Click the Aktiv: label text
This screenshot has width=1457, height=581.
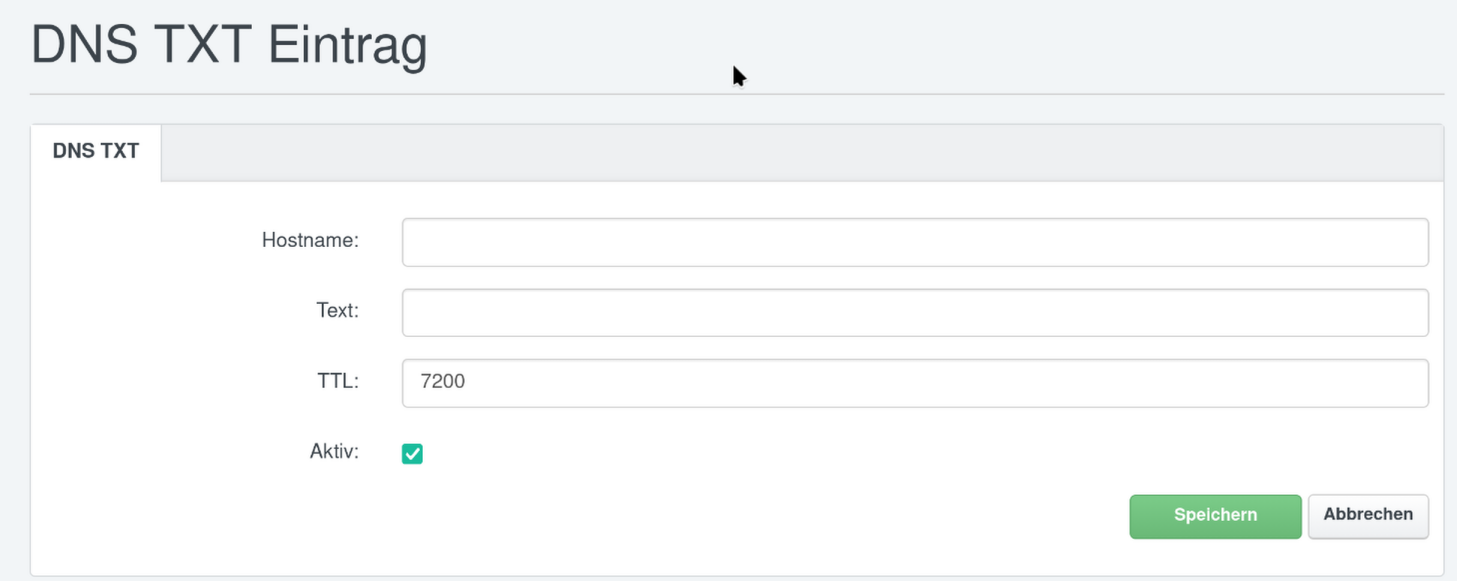(x=334, y=451)
